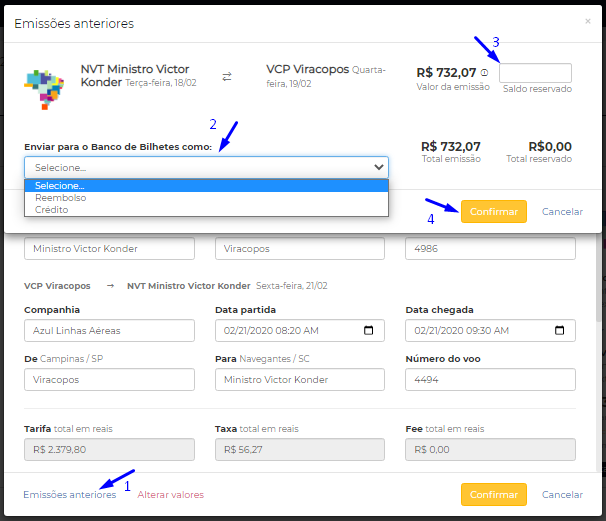Select the Selecione... option in list

[206, 185]
